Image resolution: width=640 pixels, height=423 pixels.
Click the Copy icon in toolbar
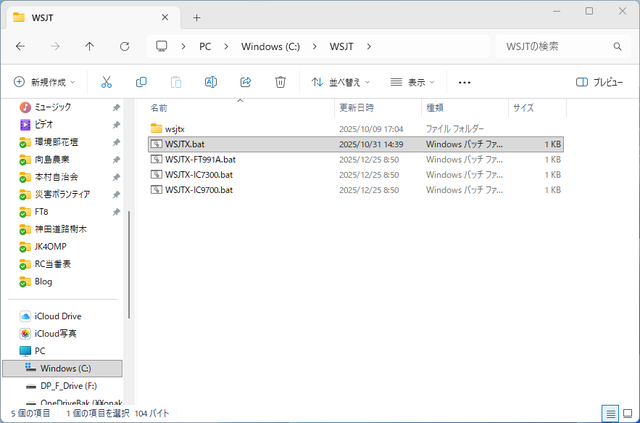tap(141, 82)
